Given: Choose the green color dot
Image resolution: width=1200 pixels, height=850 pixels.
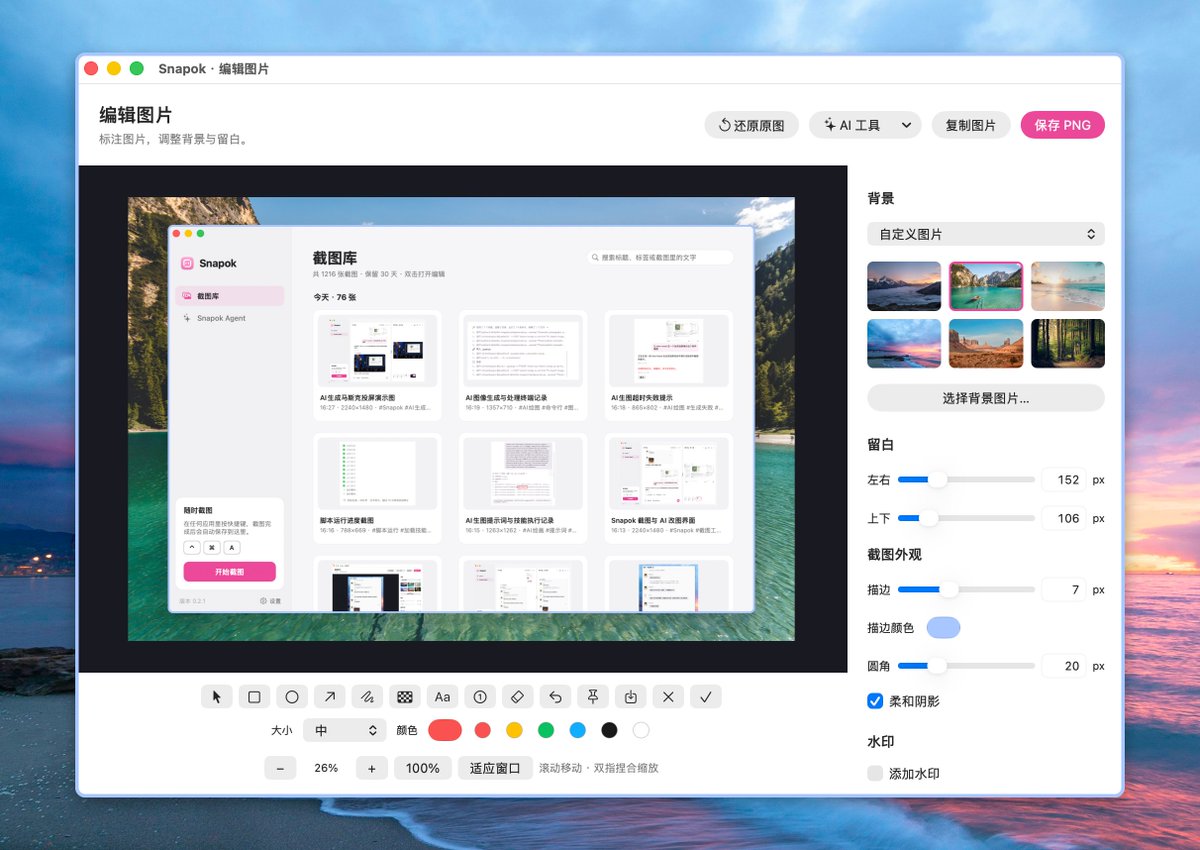Looking at the screenshot, I should (546, 730).
